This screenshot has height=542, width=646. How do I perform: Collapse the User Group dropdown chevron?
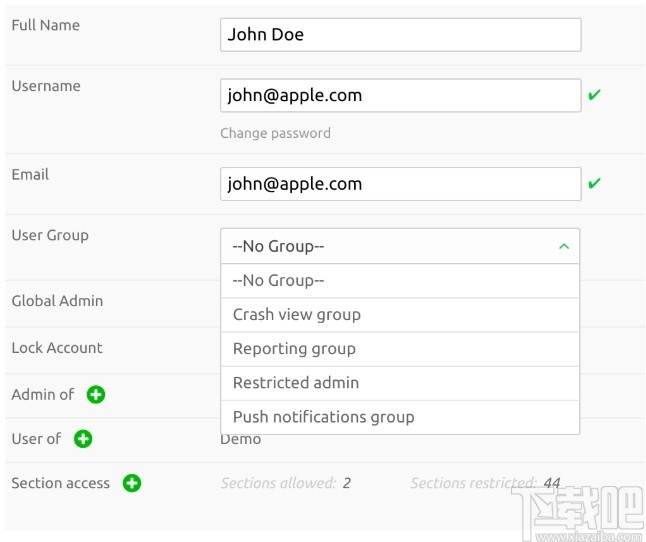563,246
